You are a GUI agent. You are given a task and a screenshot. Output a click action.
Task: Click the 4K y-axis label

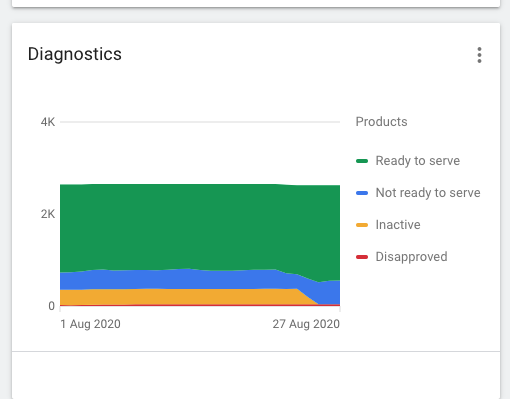[48, 122]
